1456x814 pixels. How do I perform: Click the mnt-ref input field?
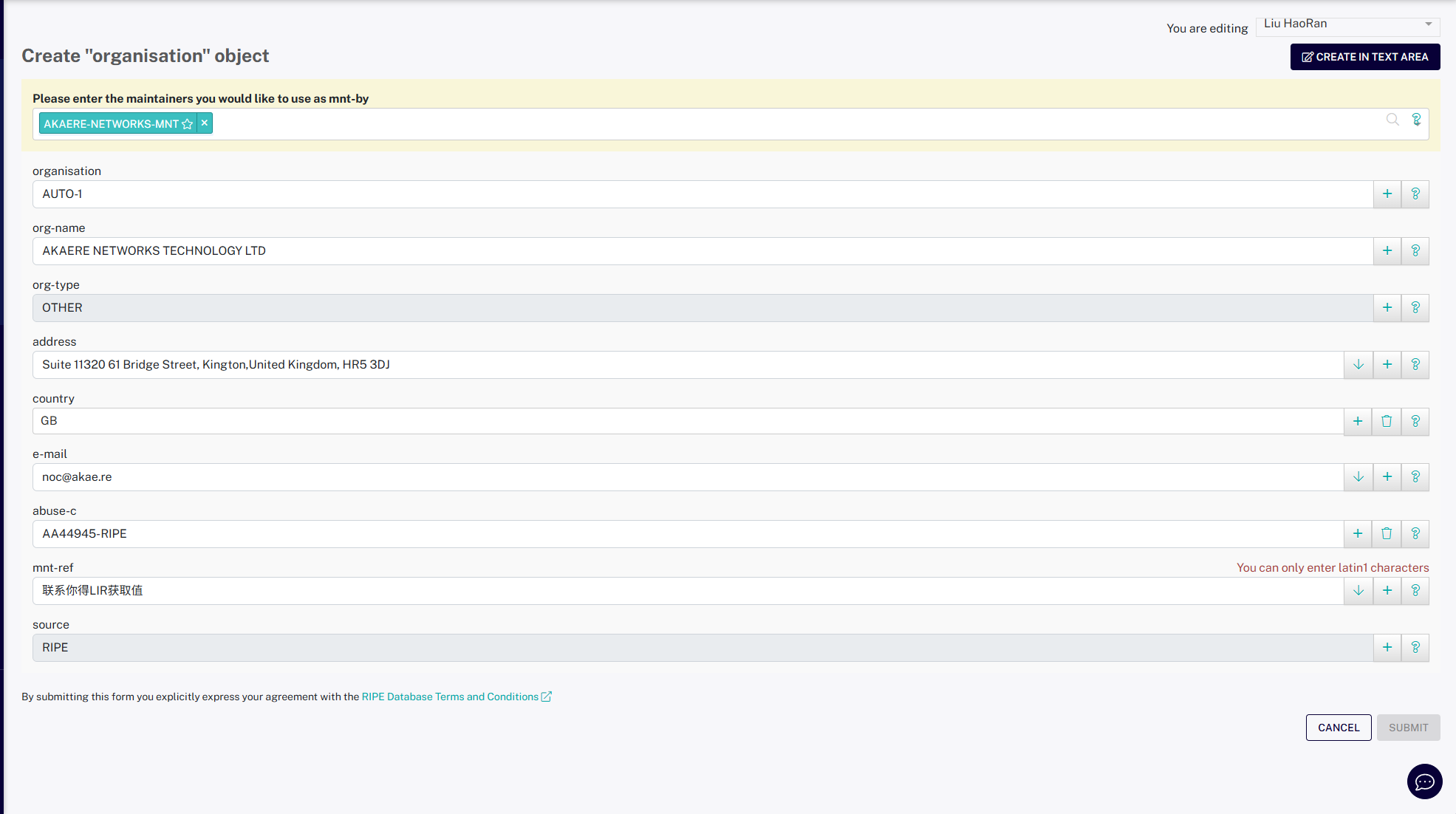click(x=687, y=591)
